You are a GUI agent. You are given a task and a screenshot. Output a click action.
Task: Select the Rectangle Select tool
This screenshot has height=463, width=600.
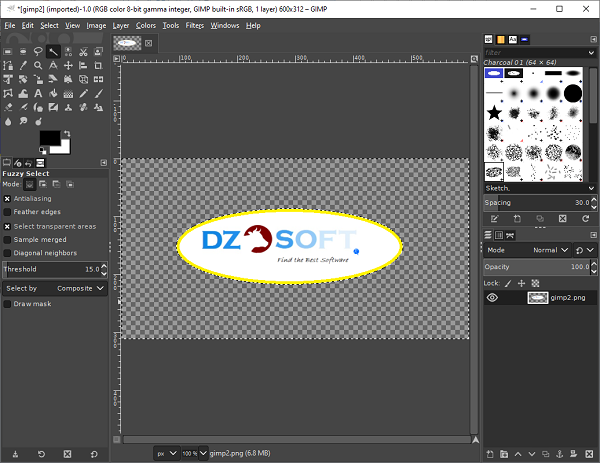[x=8, y=52]
